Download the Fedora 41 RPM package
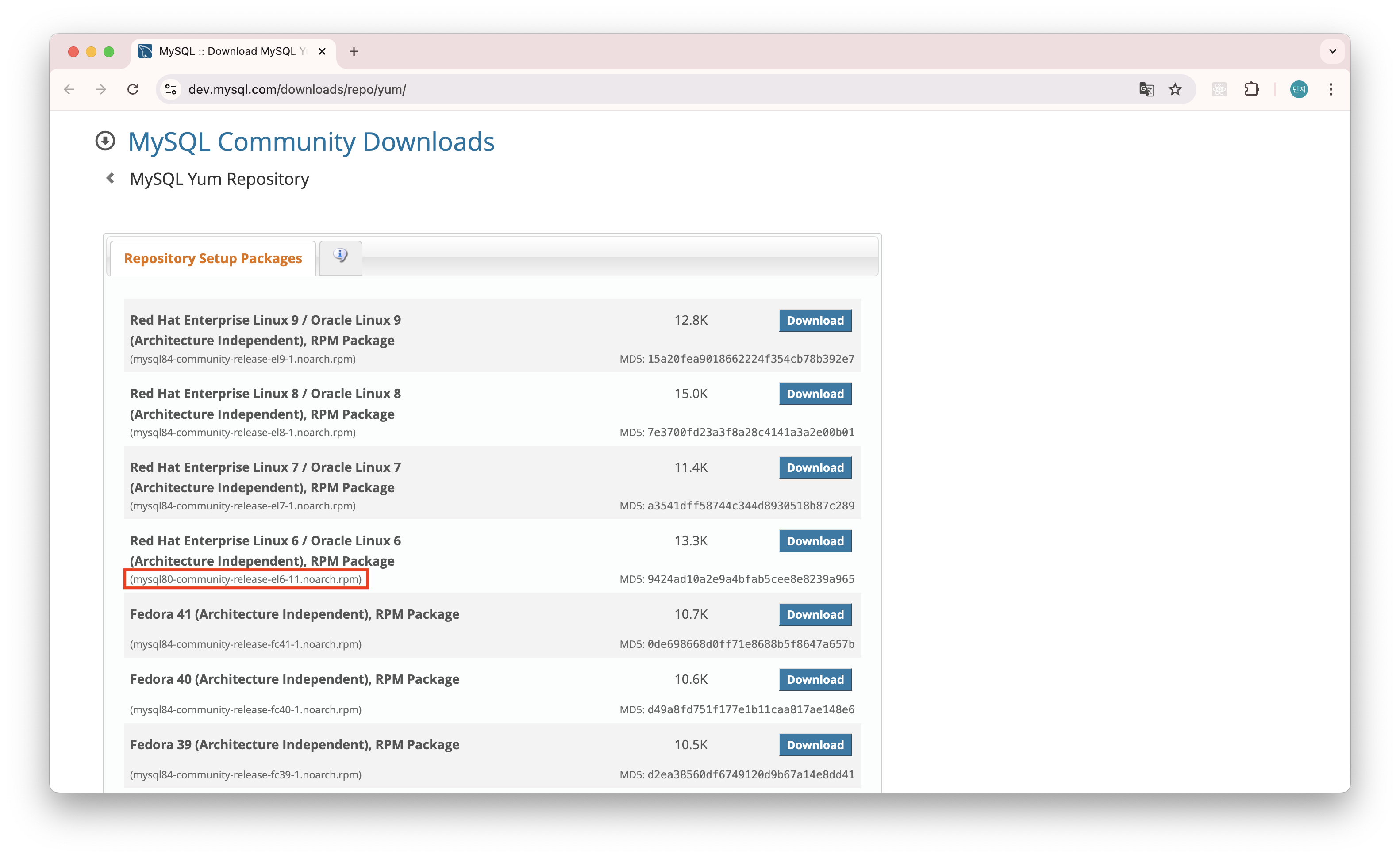 pos(815,614)
